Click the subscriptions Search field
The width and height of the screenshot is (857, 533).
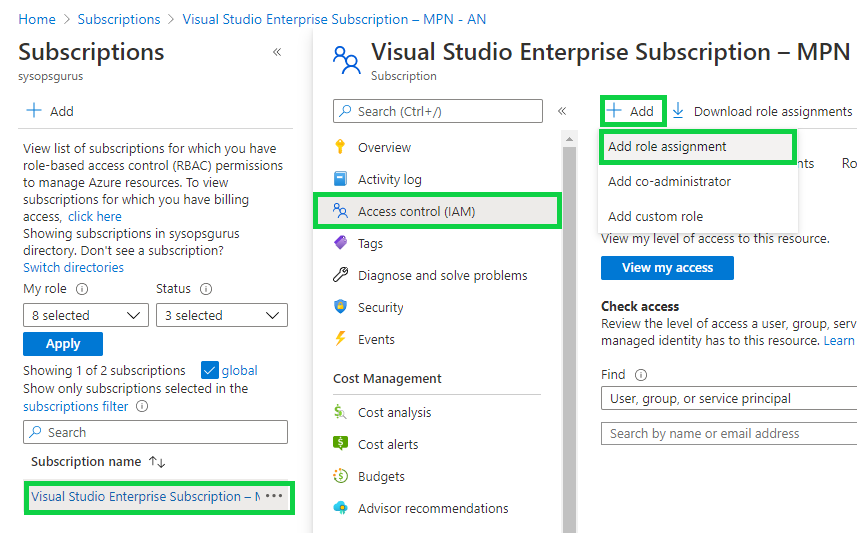click(x=155, y=432)
